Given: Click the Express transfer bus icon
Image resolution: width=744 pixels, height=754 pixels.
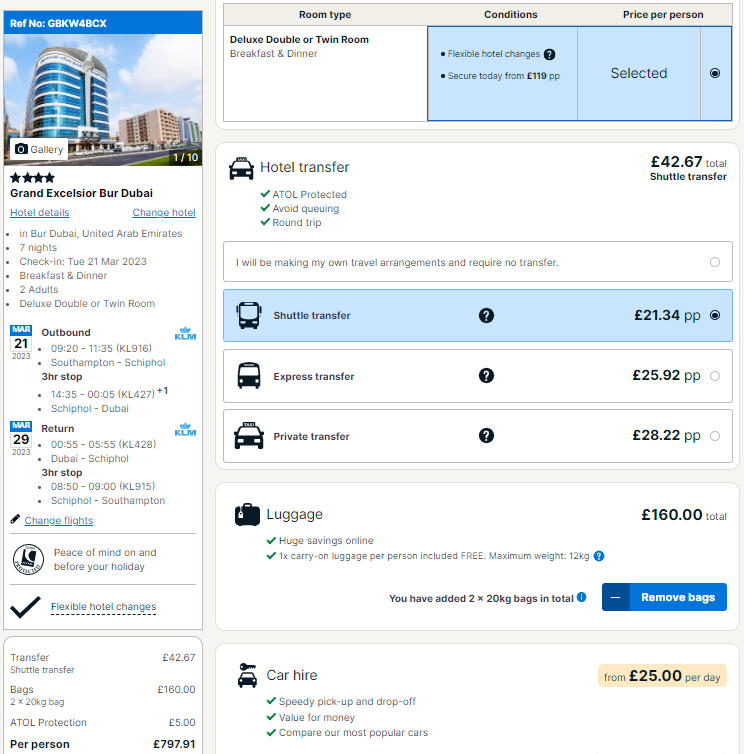Looking at the screenshot, I should coord(249,376).
